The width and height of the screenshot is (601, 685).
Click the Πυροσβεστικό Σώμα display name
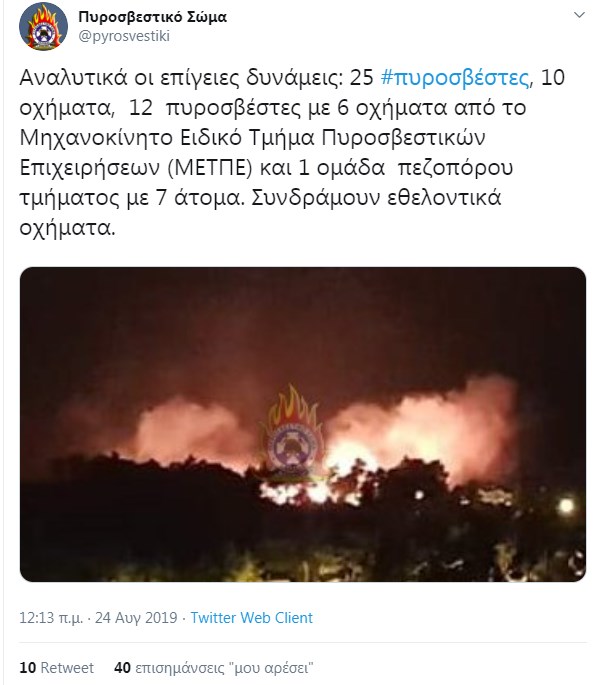(152, 17)
